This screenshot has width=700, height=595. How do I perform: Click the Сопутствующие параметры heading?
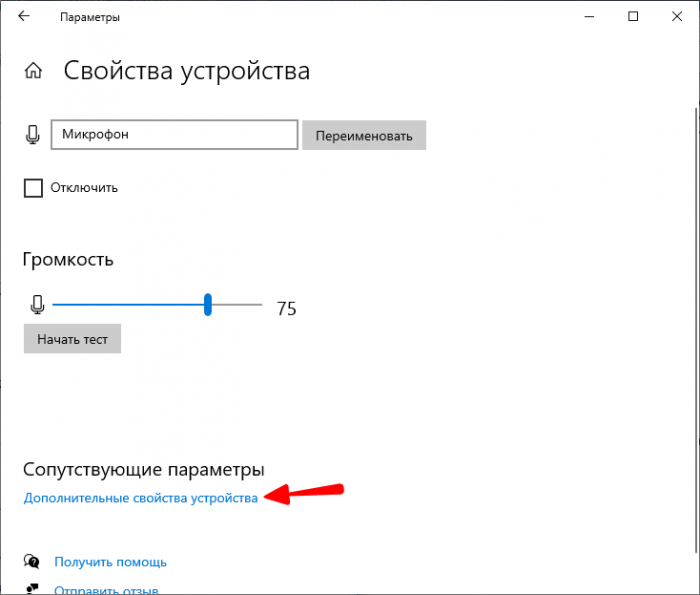click(x=144, y=470)
